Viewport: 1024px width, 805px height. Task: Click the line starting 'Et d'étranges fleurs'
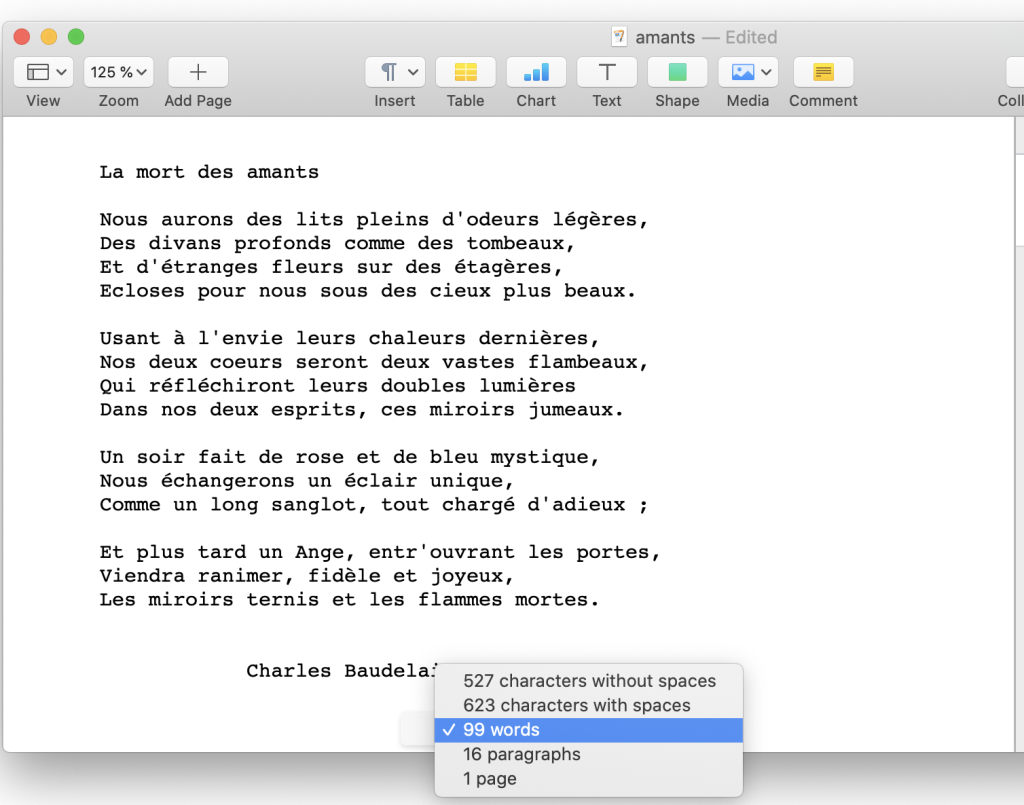click(330, 267)
